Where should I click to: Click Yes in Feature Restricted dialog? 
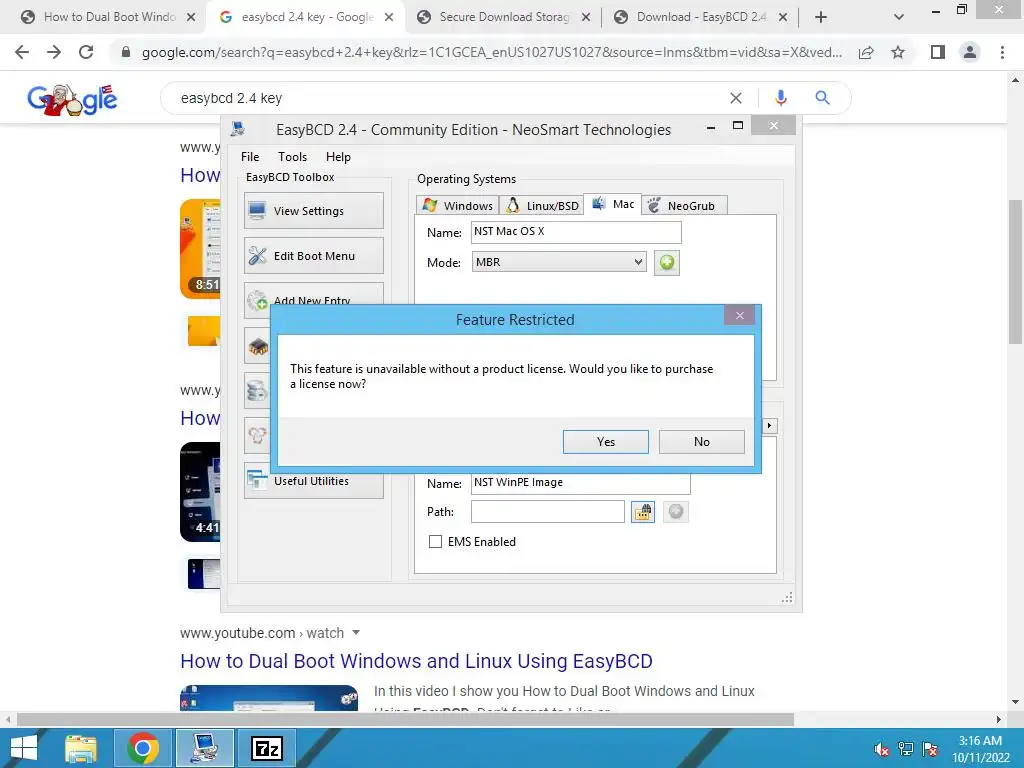605,441
